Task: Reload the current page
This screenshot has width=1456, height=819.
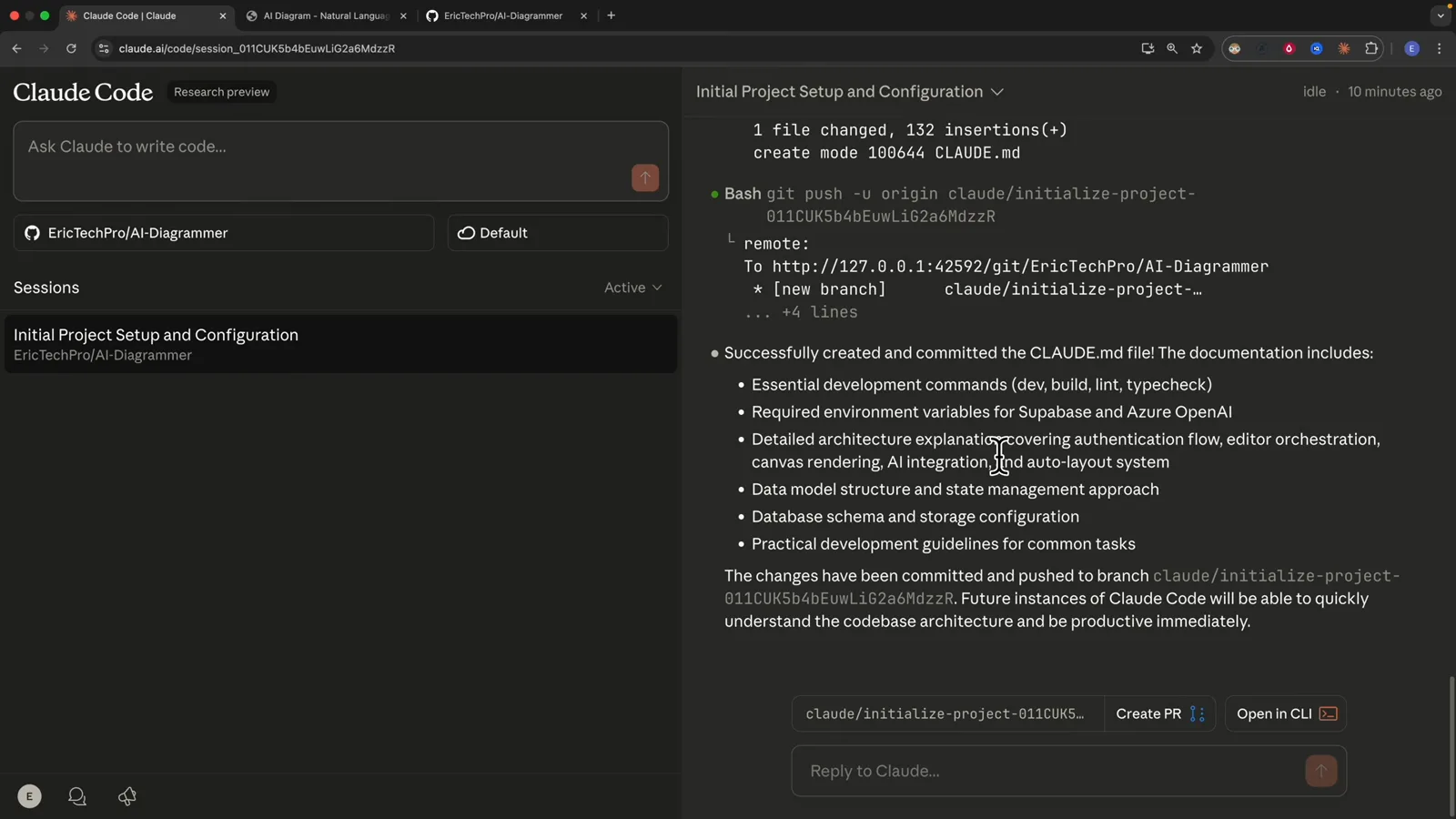Action: [x=71, y=48]
